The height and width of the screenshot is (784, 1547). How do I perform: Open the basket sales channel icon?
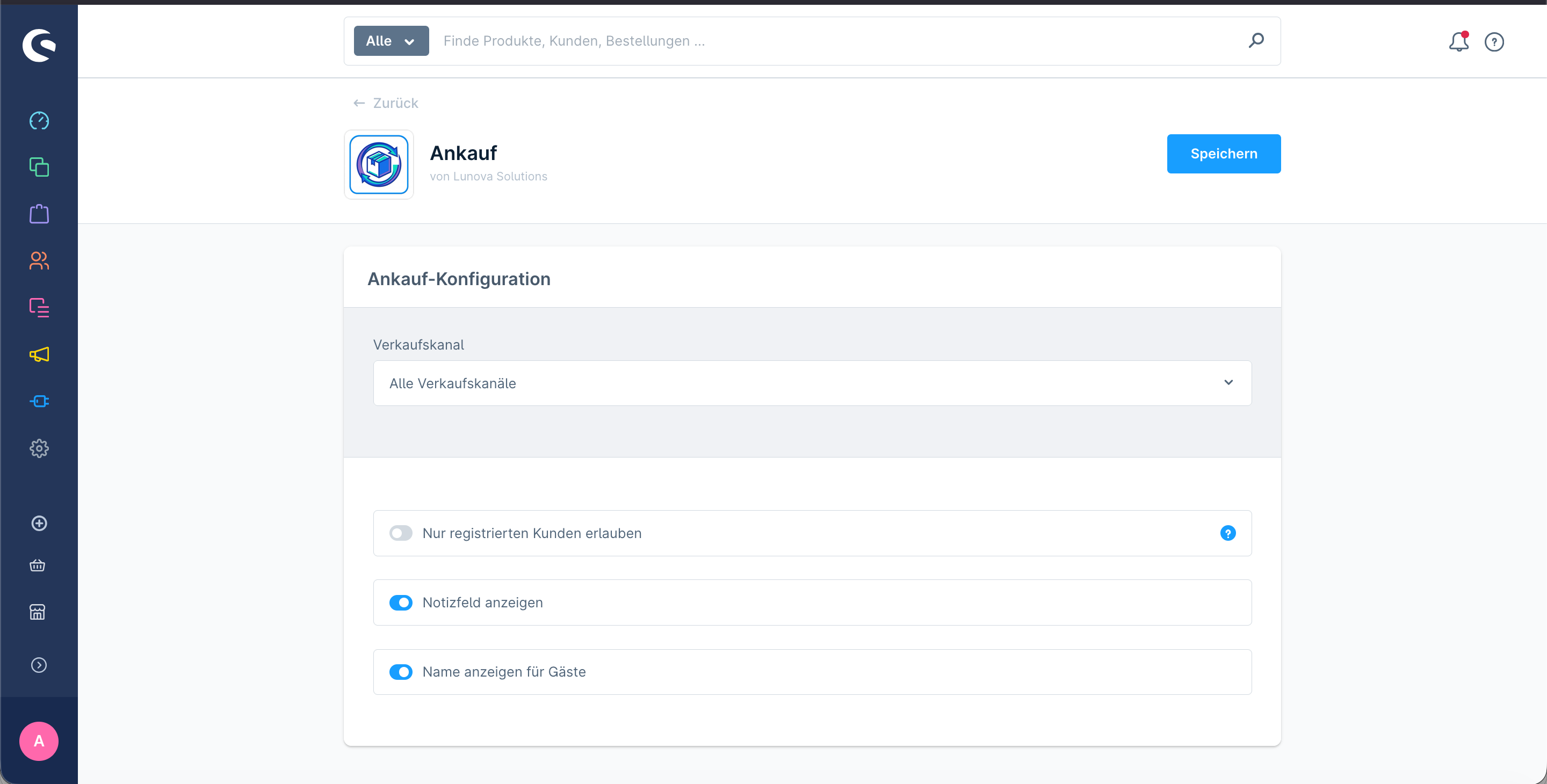[x=37, y=565]
